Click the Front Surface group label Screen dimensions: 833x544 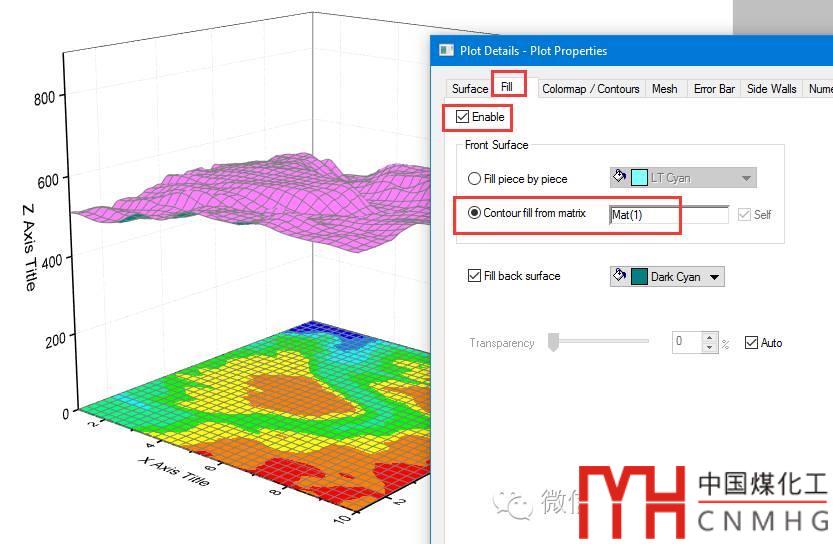tap(496, 145)
